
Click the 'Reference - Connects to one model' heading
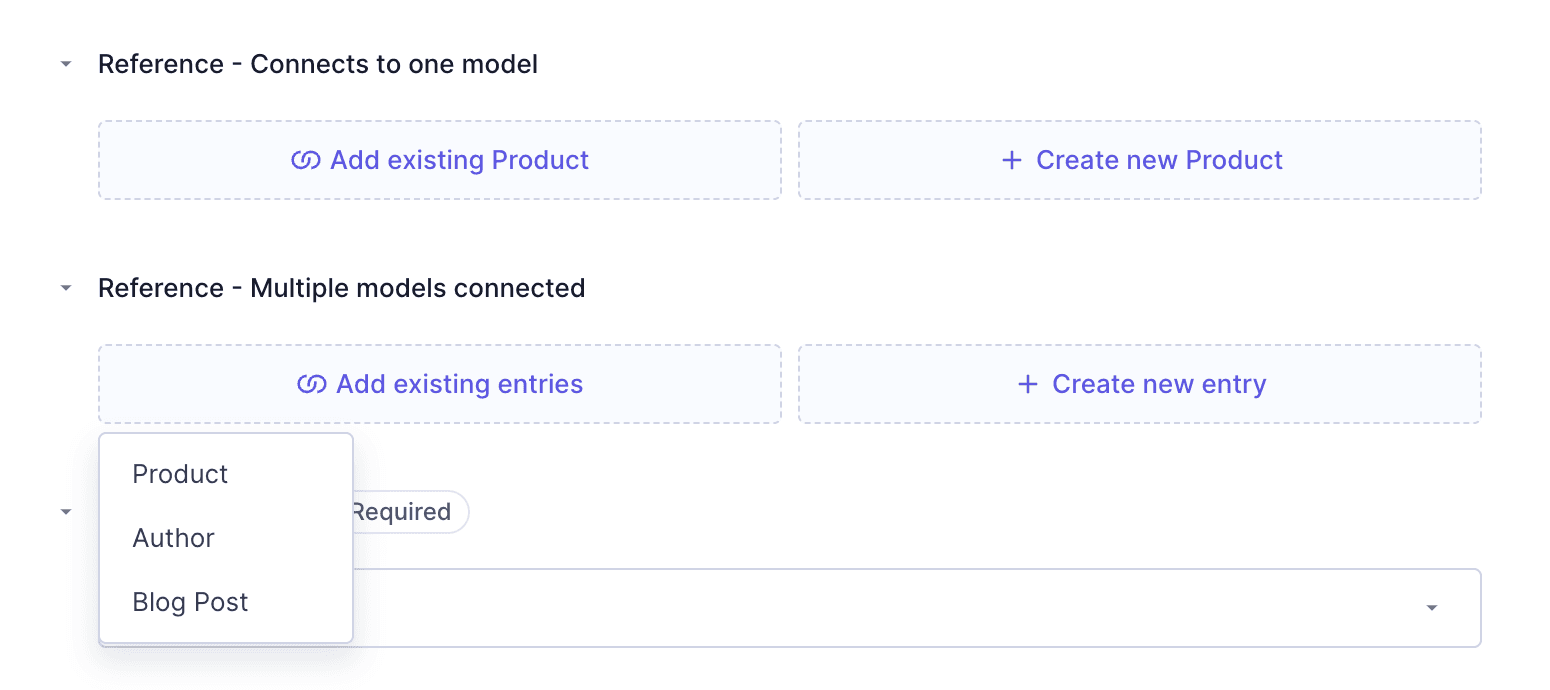click(x=318, y=65)
